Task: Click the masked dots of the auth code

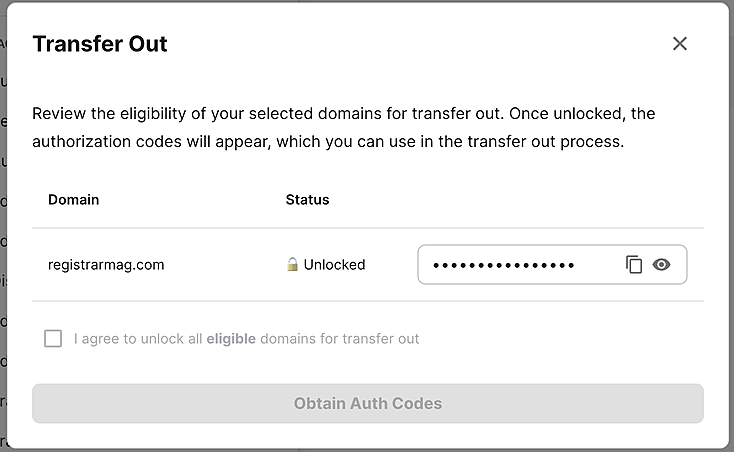Action: [503, 265]
